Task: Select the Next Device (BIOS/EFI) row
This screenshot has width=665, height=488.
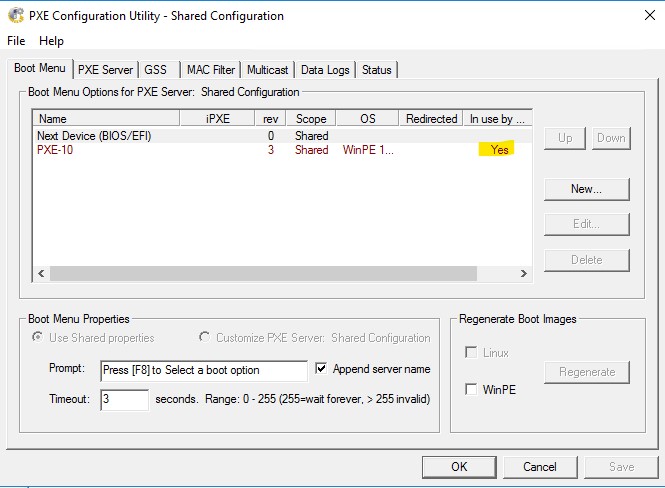Action: (x=94, y=136)
